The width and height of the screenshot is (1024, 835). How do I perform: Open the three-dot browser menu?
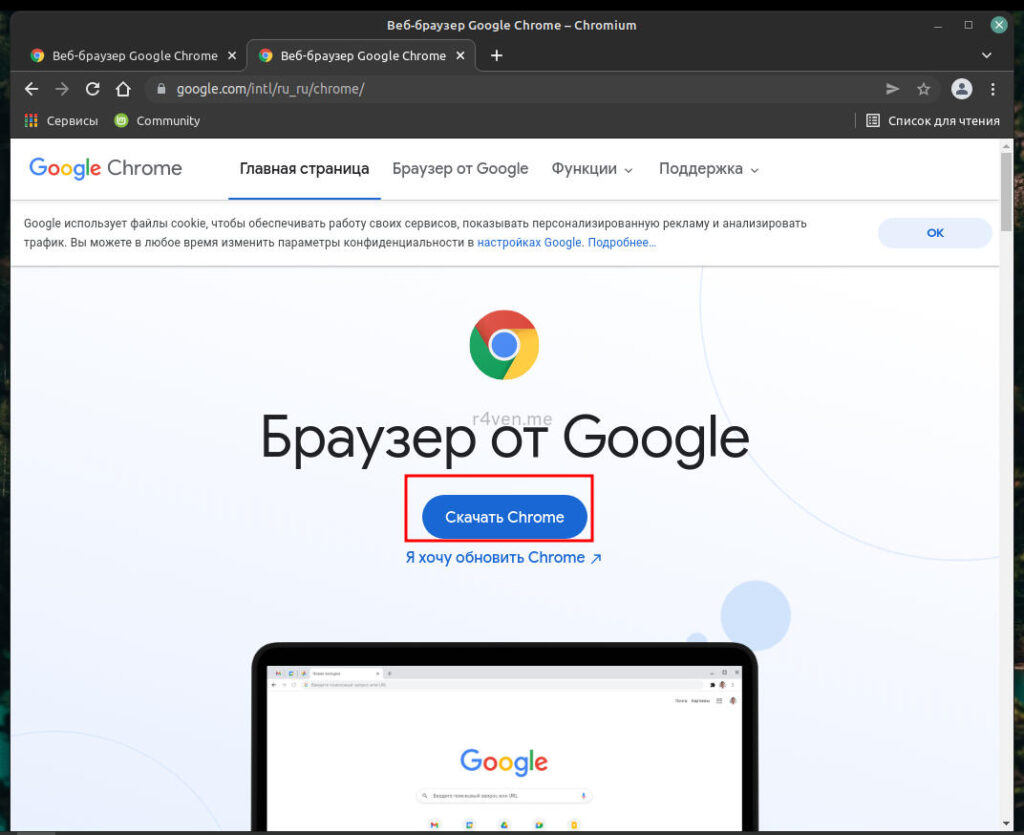pyautogui.click(x=992, y=89)
